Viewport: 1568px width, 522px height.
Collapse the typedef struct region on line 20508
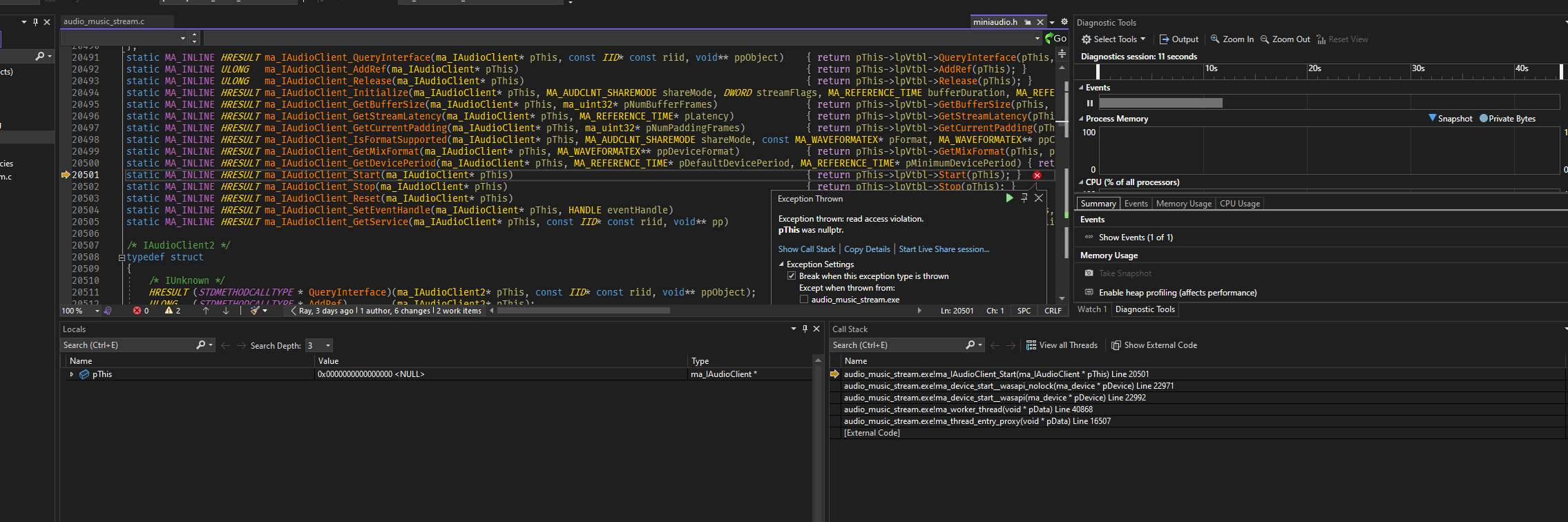(122, 258)
